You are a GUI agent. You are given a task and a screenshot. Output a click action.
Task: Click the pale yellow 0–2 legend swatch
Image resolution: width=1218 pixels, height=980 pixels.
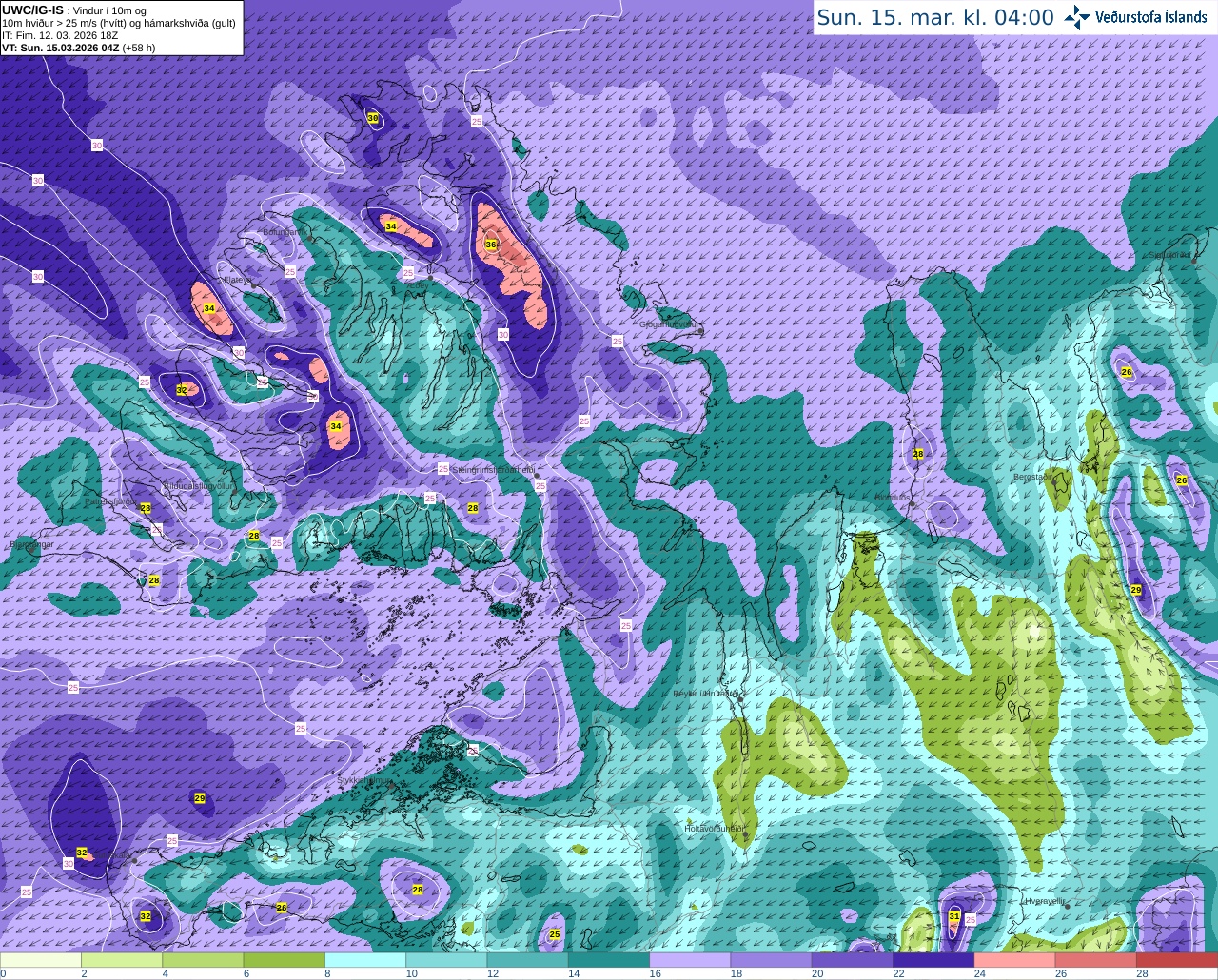click(41, 959)
